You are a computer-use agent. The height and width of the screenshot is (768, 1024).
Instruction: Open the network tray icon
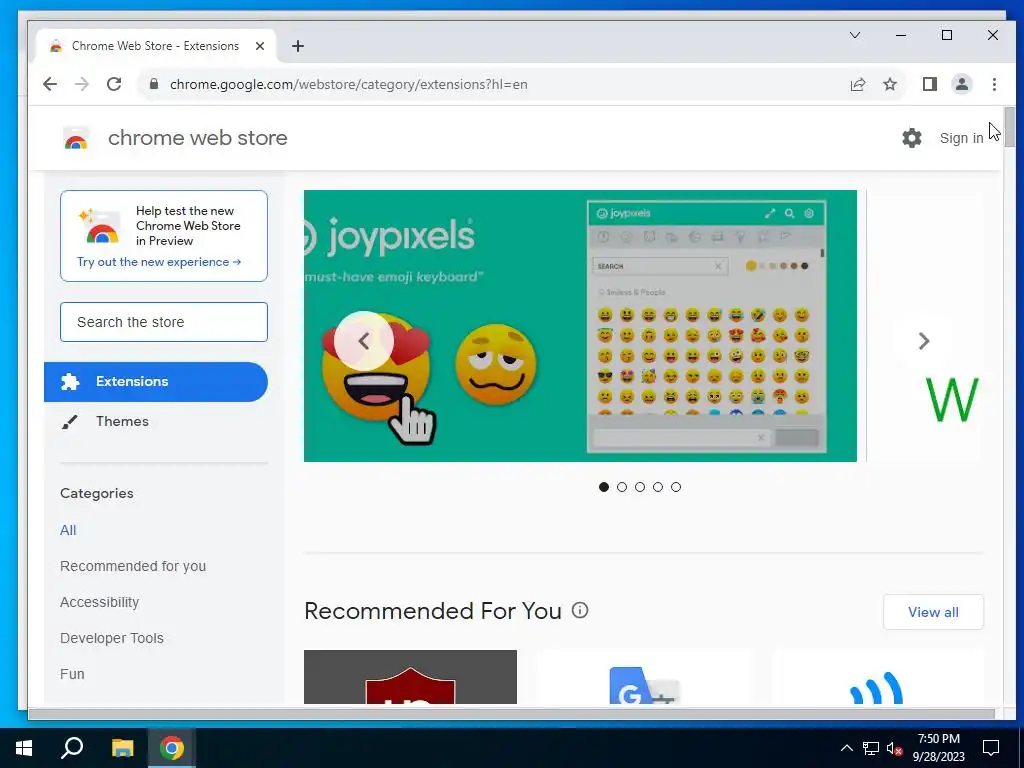(x=871, y=748)
